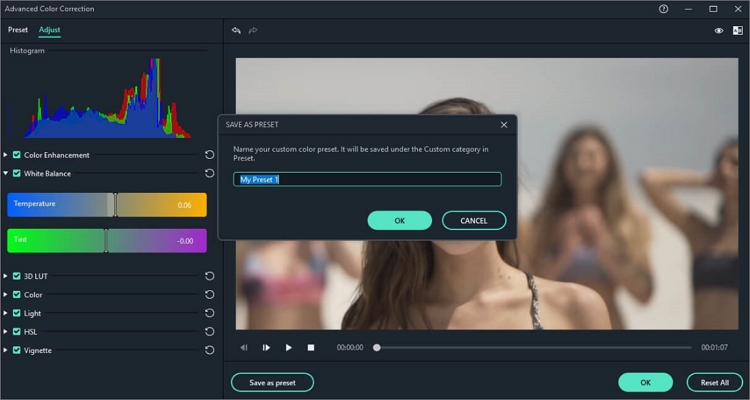The width and height of the screenshot is (750, 400).
Task: Click the preset name input field
Action: [x=367, y=179]
